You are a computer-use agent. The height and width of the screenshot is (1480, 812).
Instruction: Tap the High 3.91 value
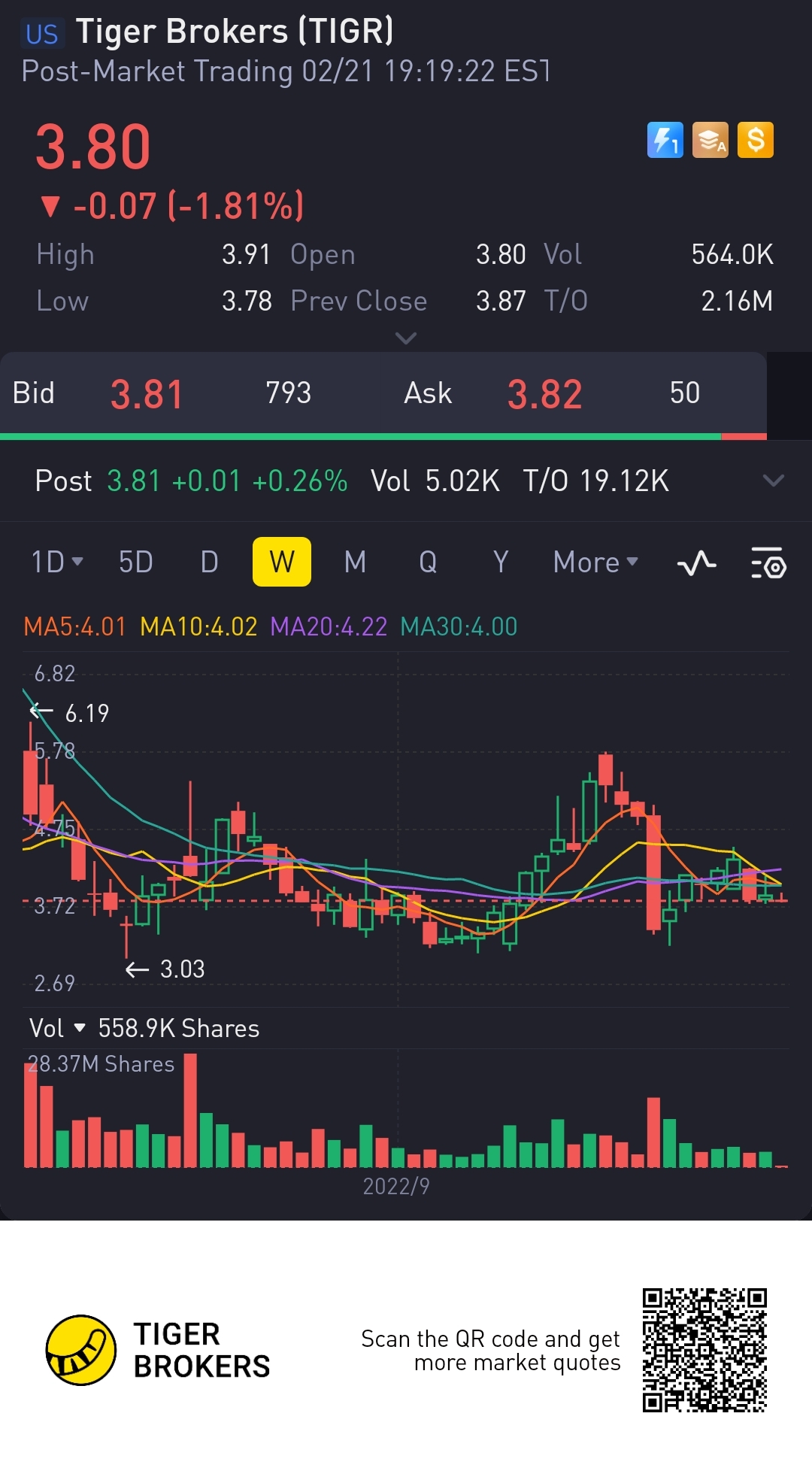click(246, 254)
